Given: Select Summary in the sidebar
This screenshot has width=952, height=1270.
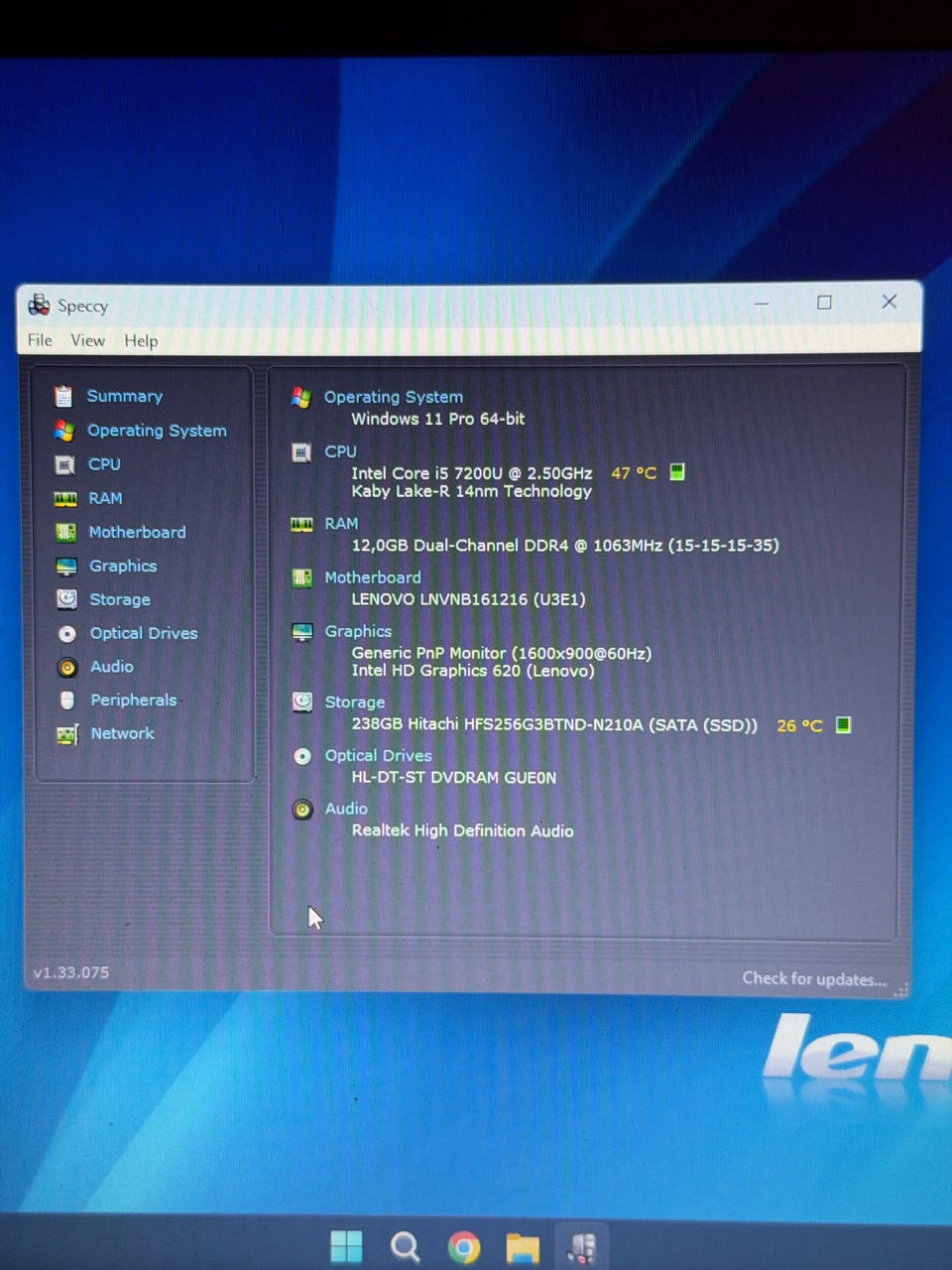Looking at the screenshot, I should click(x=125, y=396).
